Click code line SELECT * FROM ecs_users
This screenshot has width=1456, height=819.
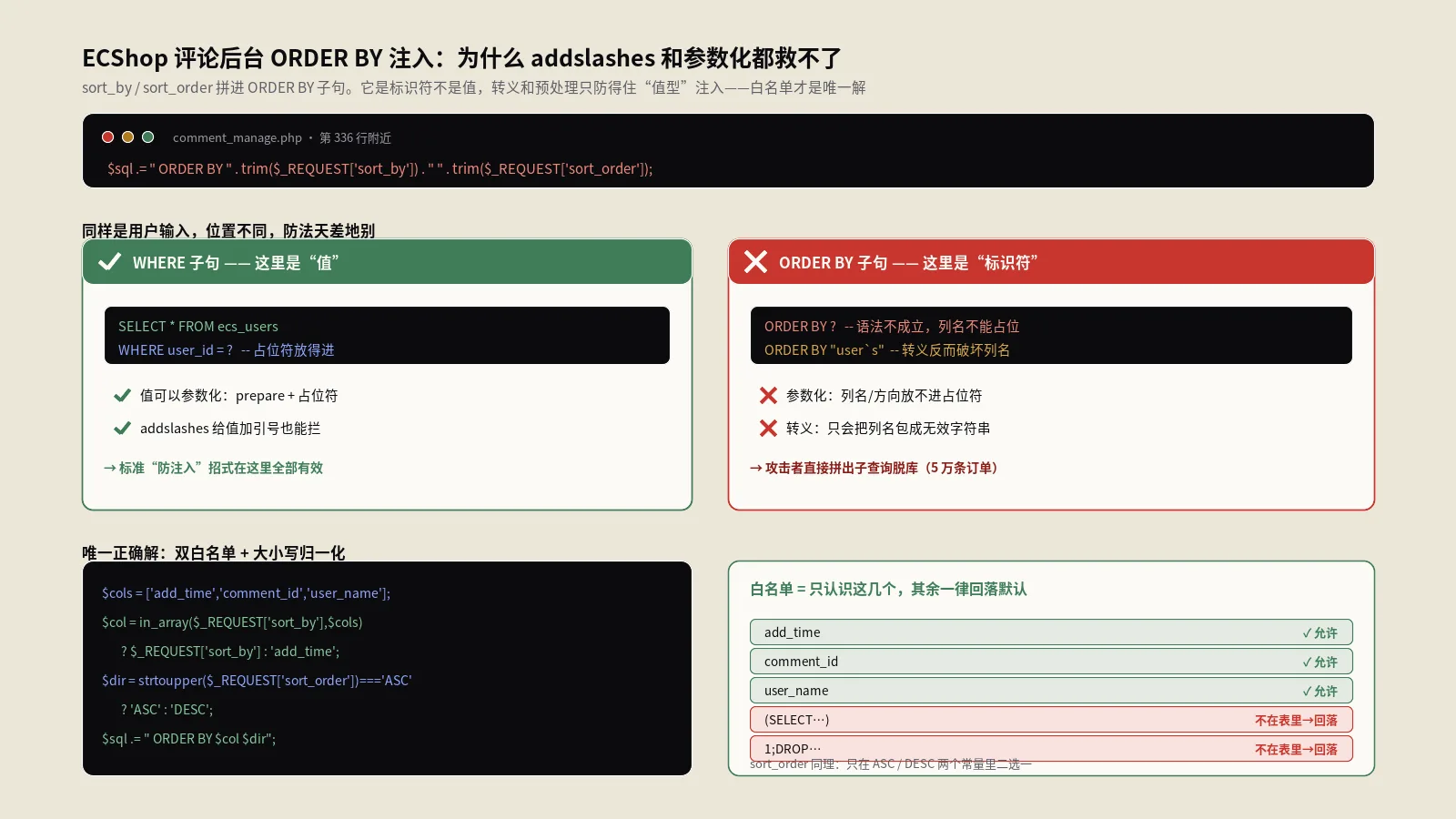point(197,326)
